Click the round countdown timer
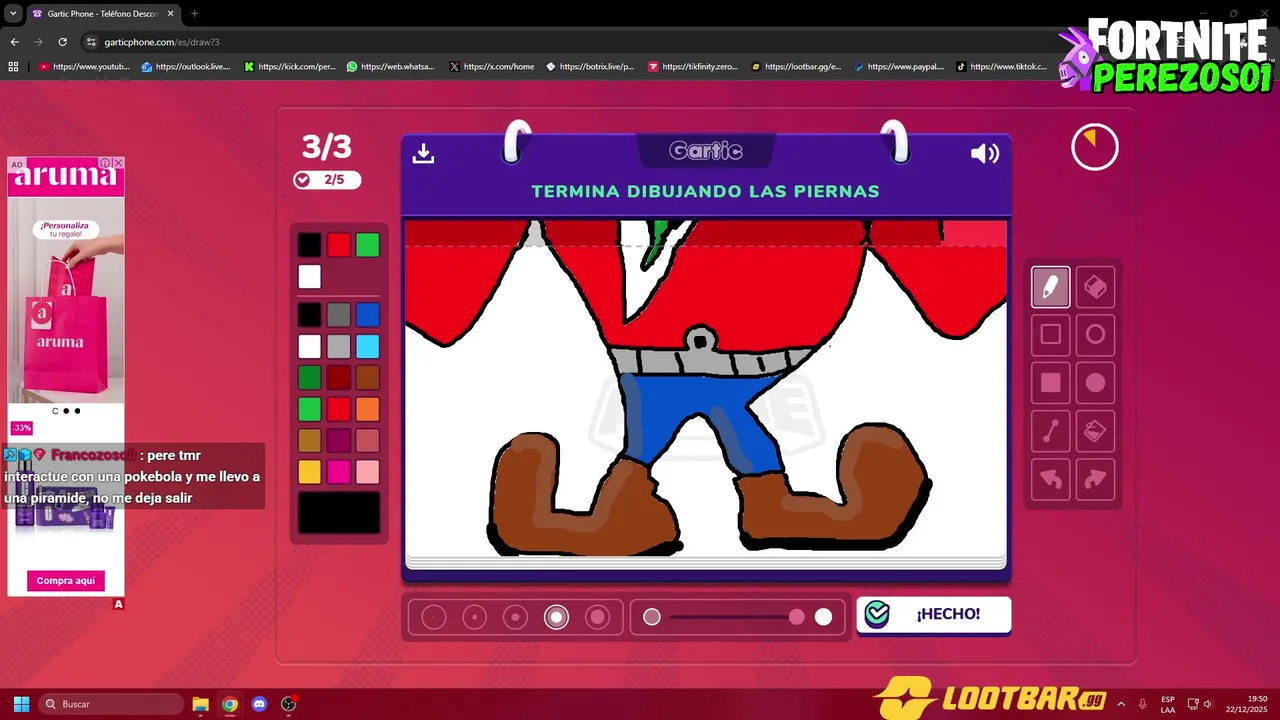The height and width of the screenshot is (720, 1280). pyautogui.click(x=1095, y=148)
